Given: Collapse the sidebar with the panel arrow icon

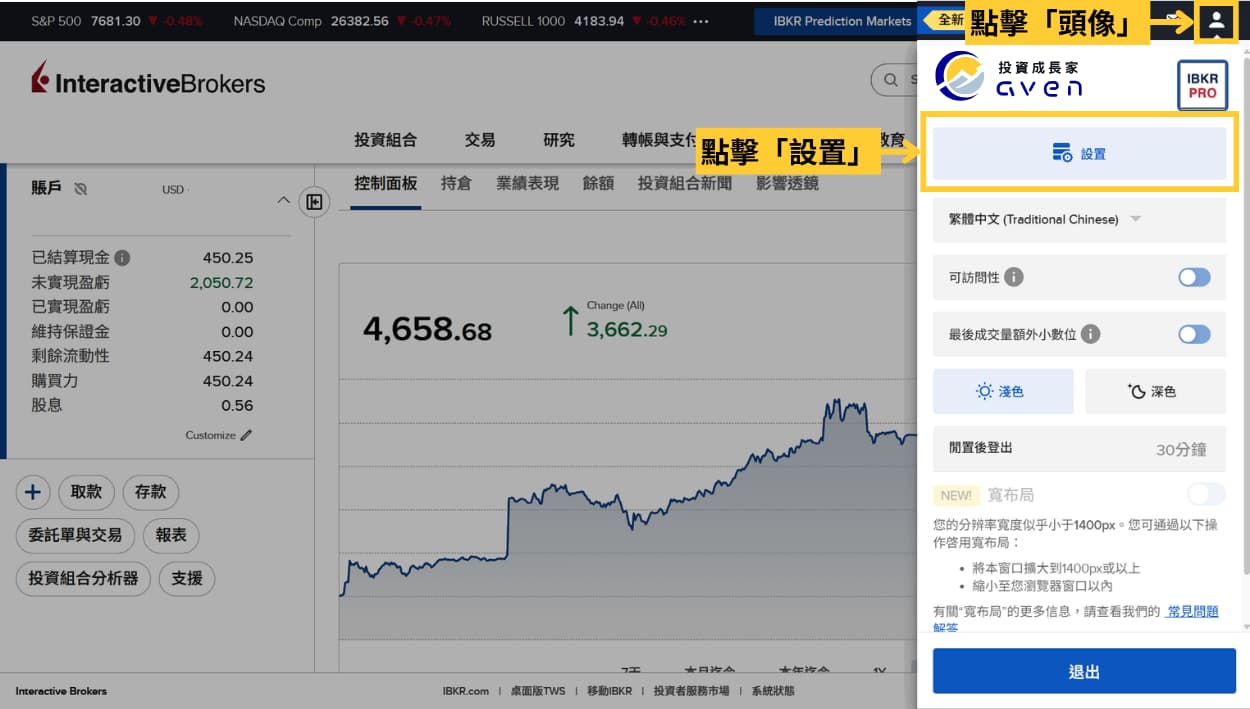Looking at the screenshot, I should click(x=314, y=203).
